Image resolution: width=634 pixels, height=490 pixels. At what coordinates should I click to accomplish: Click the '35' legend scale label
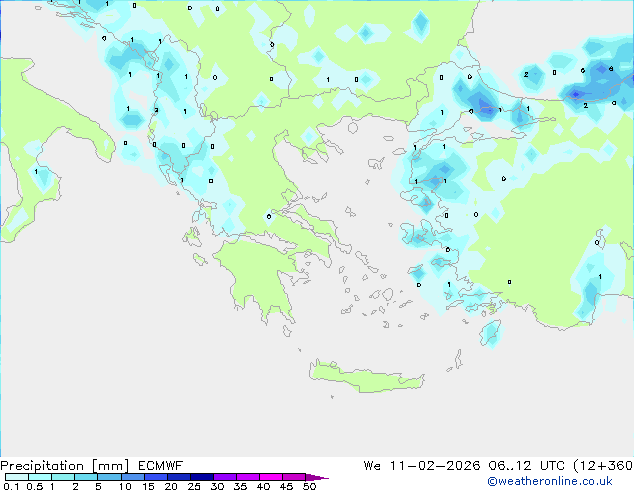pos(240,486)
